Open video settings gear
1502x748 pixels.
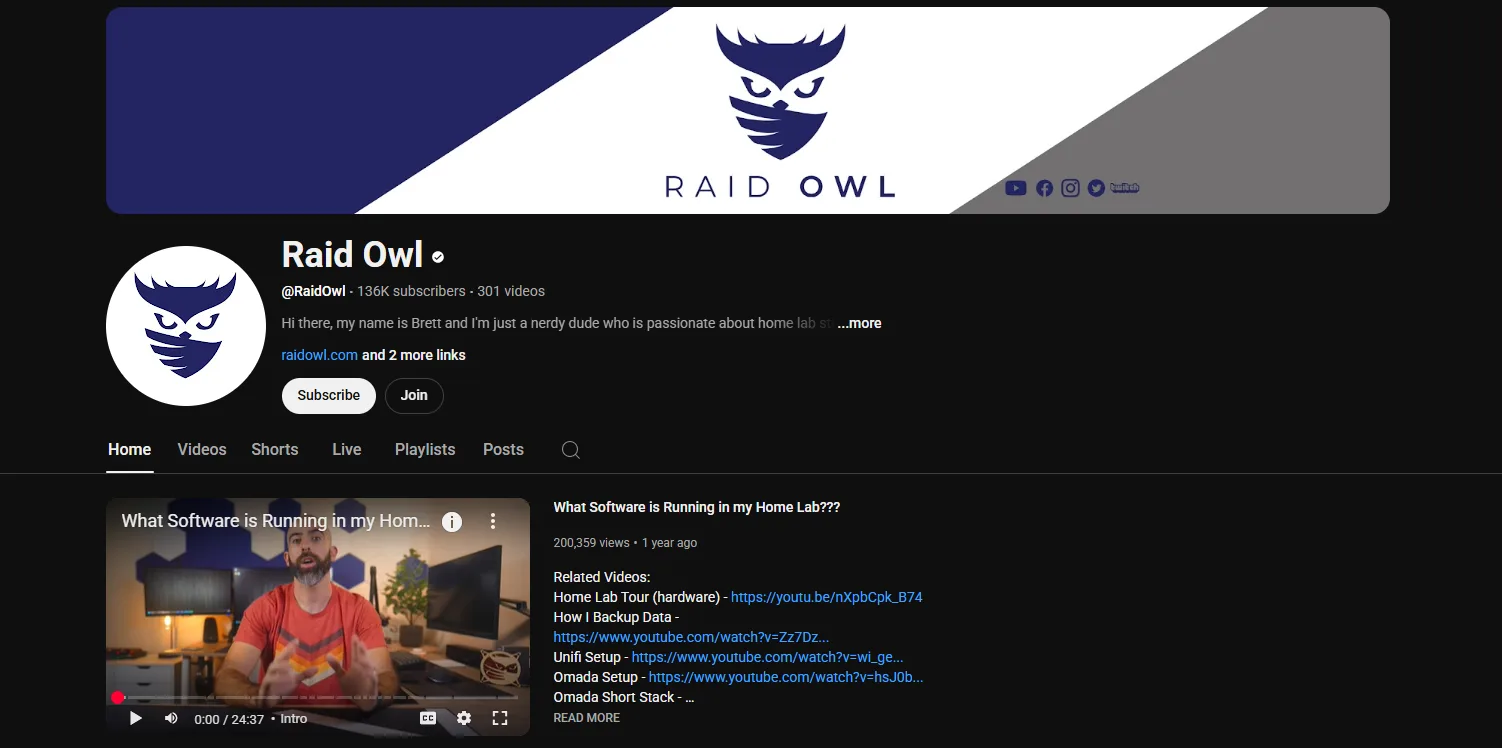pyautogui.click(x=464, y=718)
